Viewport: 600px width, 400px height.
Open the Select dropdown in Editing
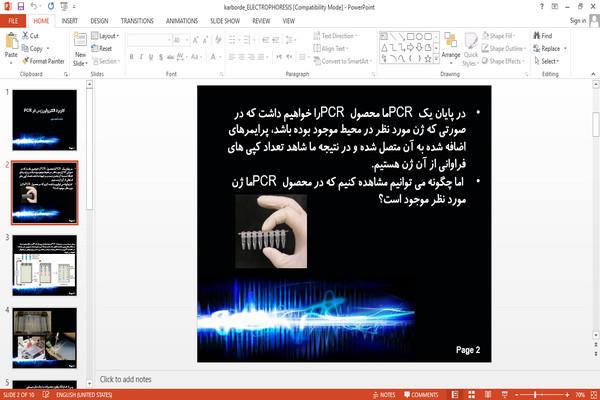point(547,61)
